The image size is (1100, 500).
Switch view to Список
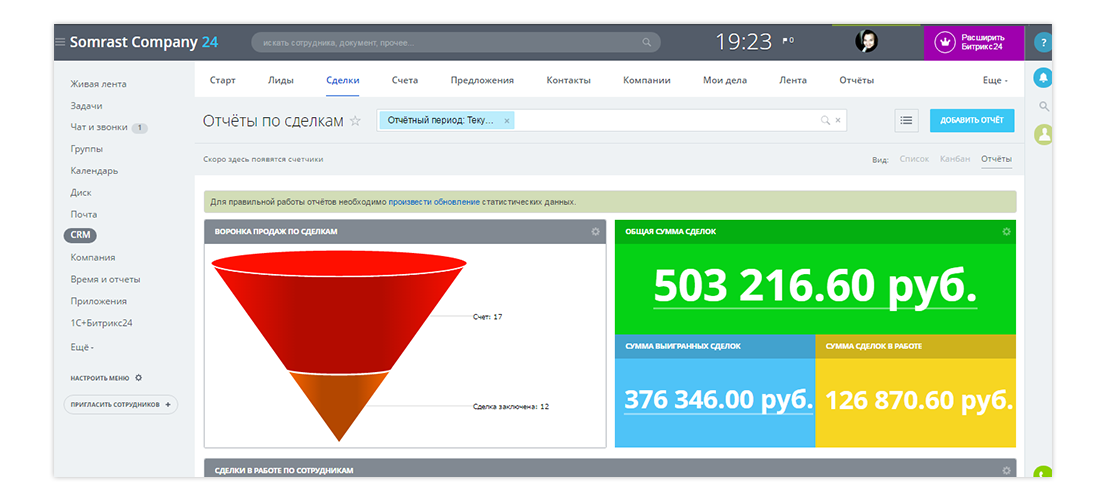(x=914, y=159)
